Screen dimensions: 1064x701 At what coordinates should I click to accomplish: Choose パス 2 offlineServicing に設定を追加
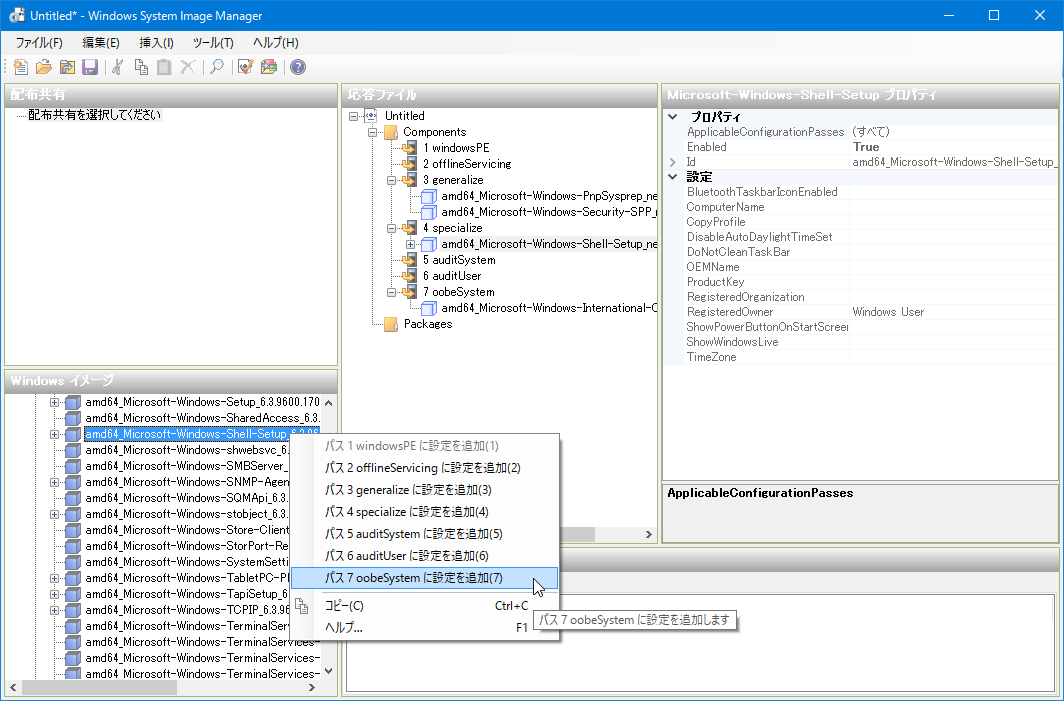coord(425,468)
